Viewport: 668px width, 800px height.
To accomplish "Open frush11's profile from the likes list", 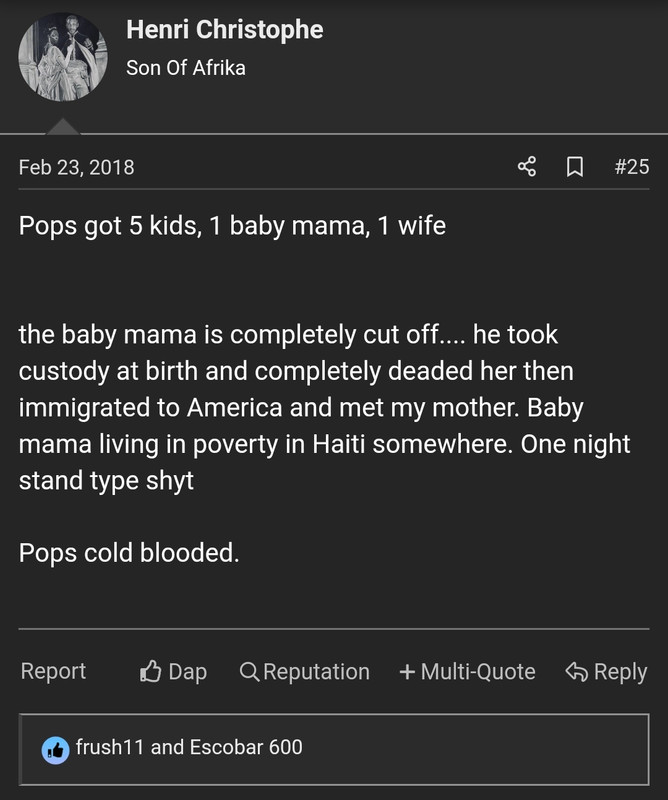I will pyautogui.click(x=110, y=747).
